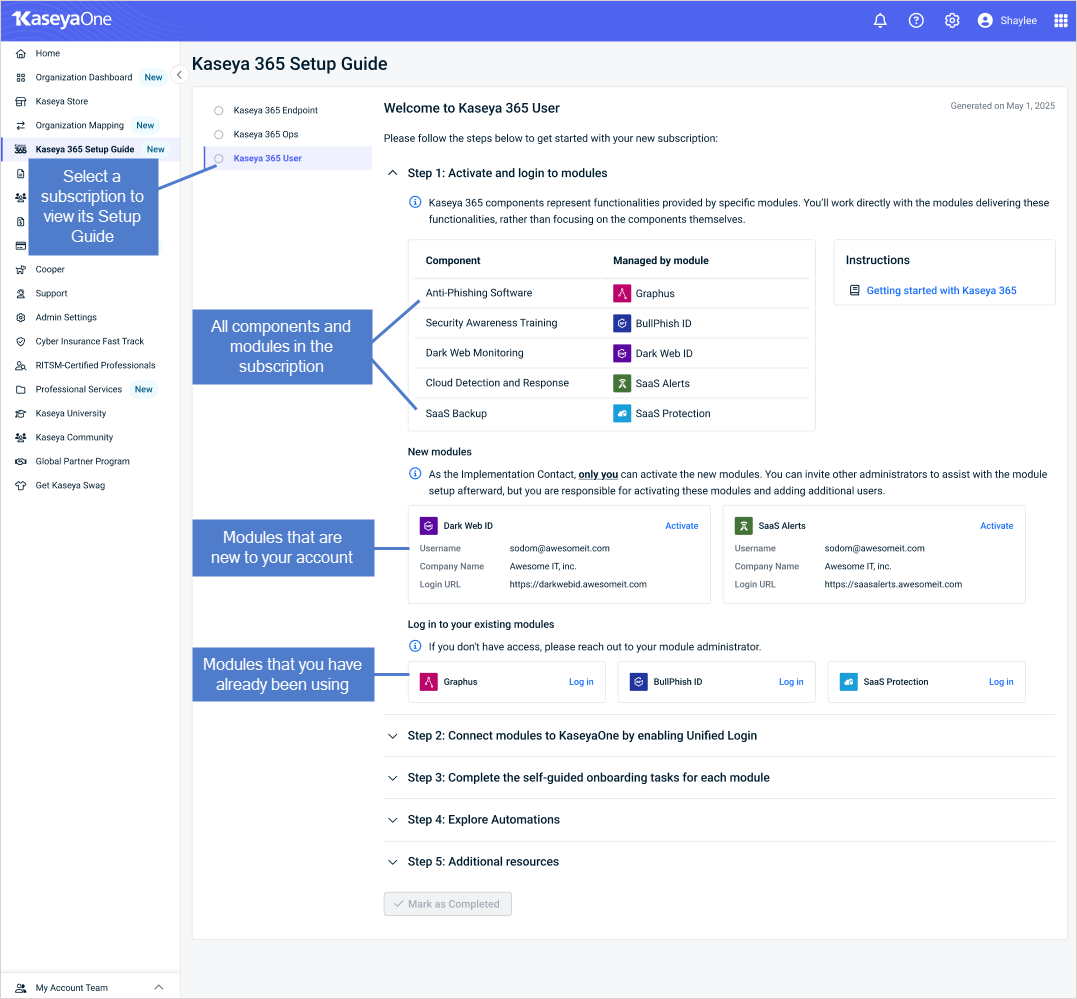1077x999 pixels.
Task: Click the Admin Settings gear icon
Action: click(21, 317)
